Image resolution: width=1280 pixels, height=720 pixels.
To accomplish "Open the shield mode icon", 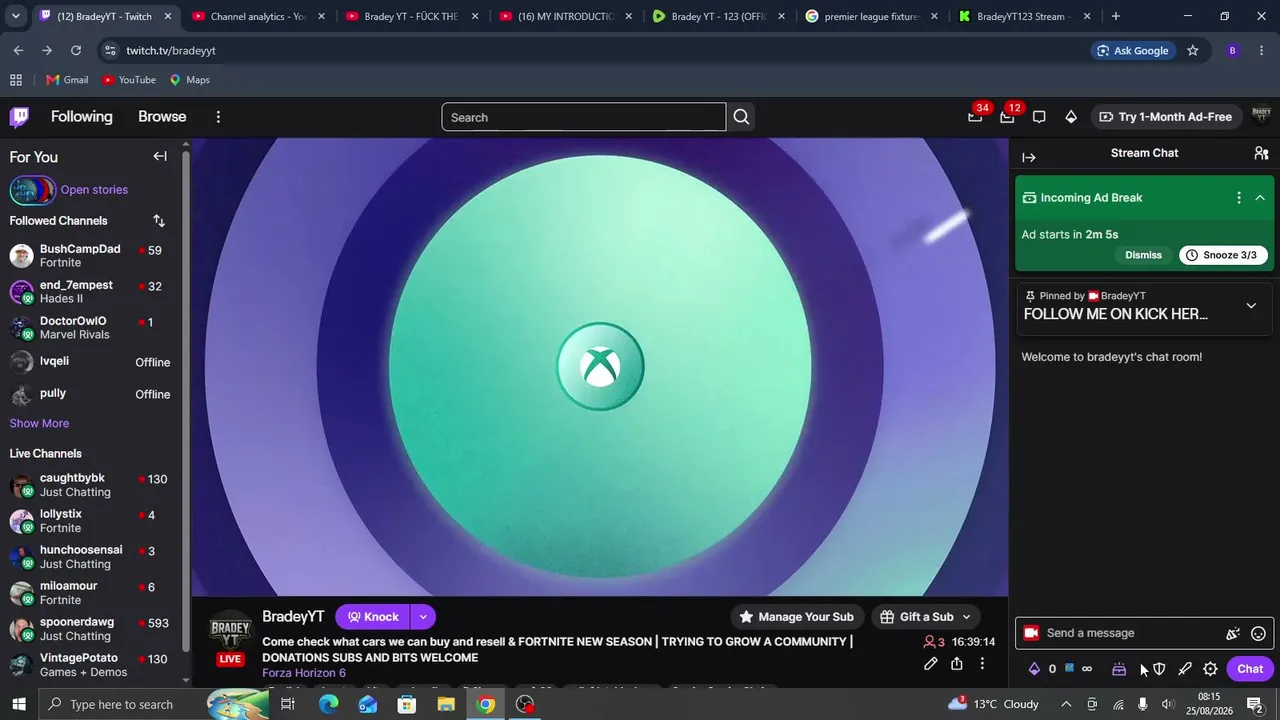I will pos(1159,669).
